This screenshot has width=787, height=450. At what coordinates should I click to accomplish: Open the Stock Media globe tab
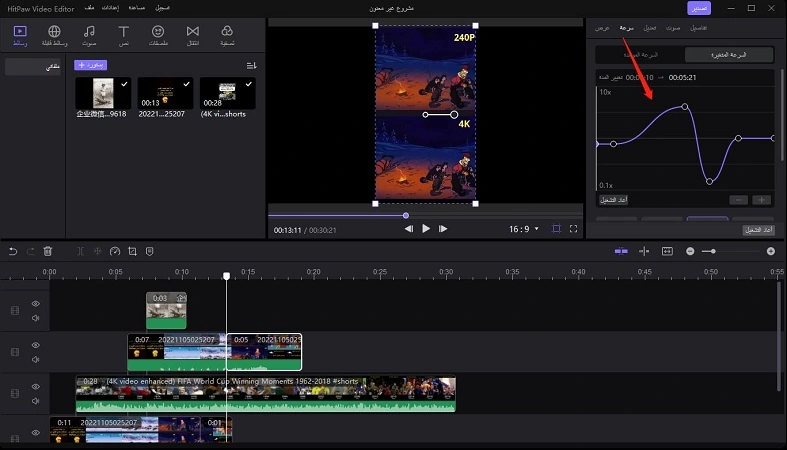tap(54, 36)
